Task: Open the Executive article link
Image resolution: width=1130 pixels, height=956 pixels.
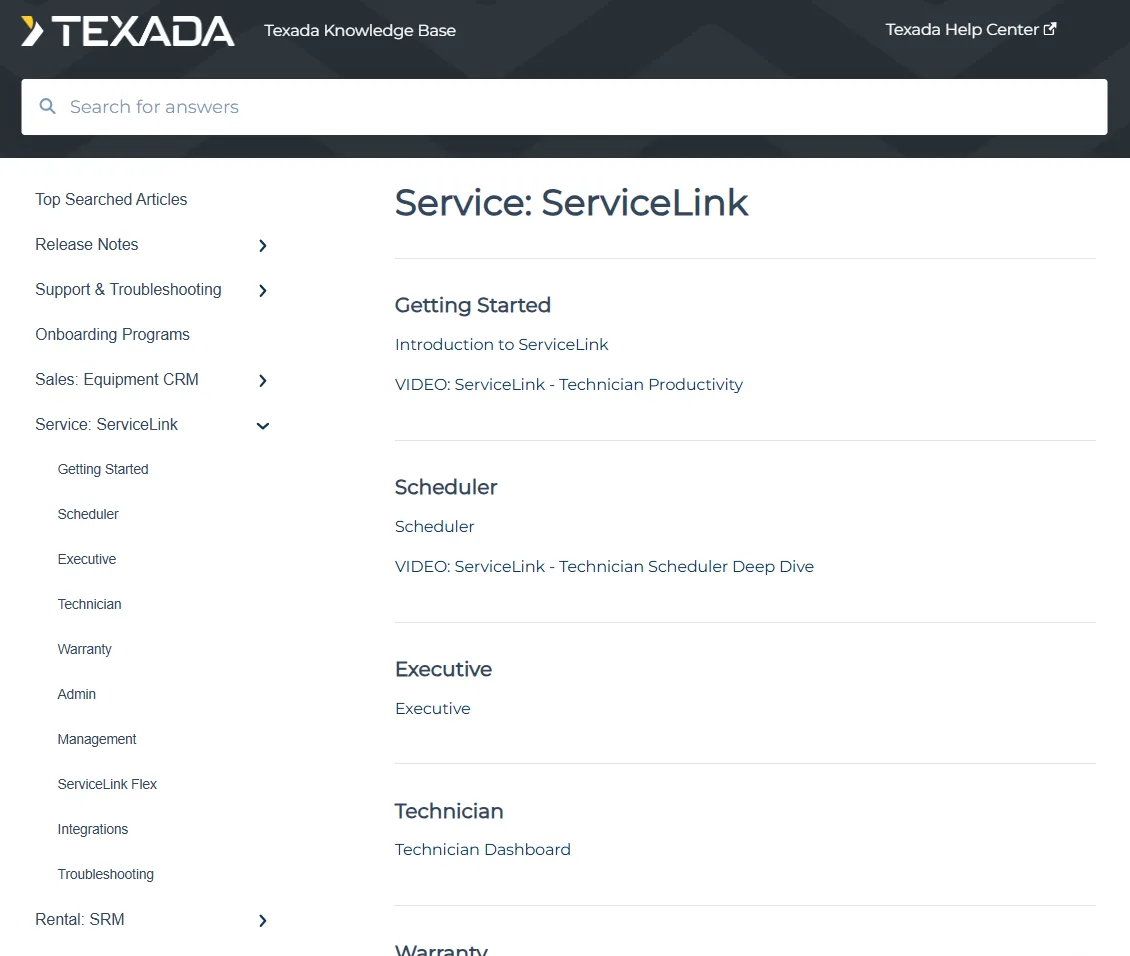Action: [x=432, y=708]
